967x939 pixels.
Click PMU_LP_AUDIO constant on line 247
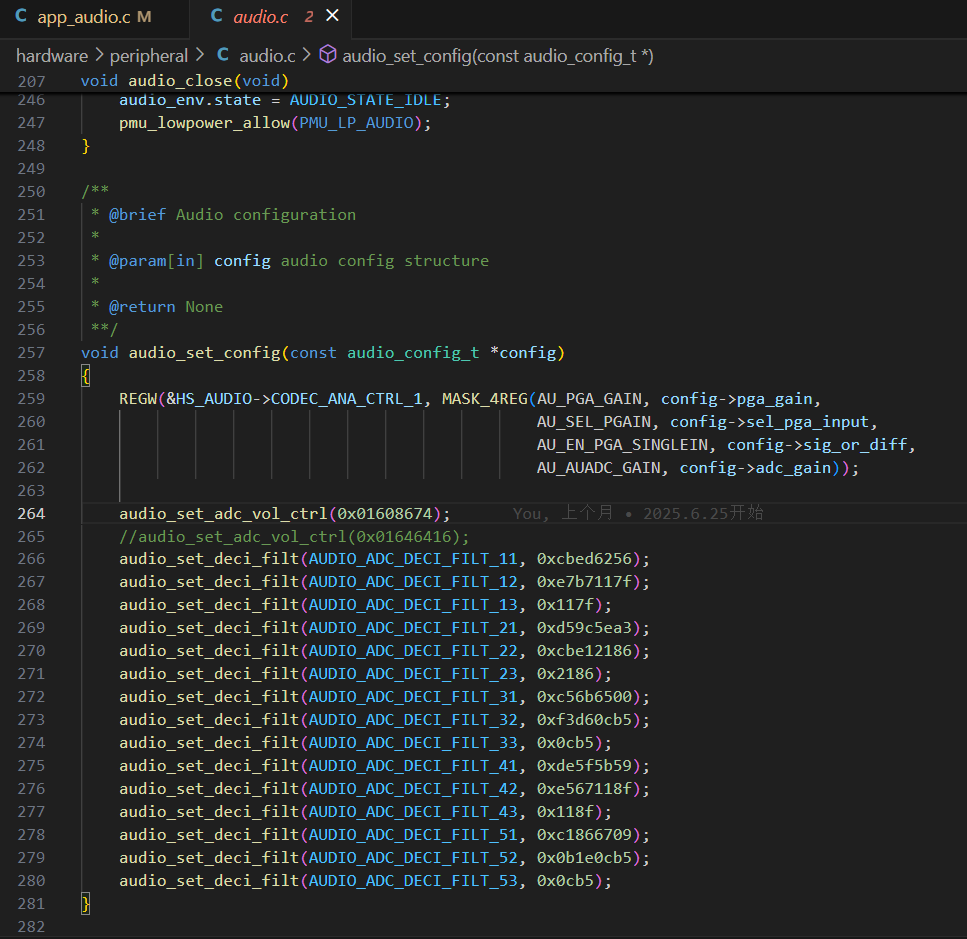coord(356,123)
